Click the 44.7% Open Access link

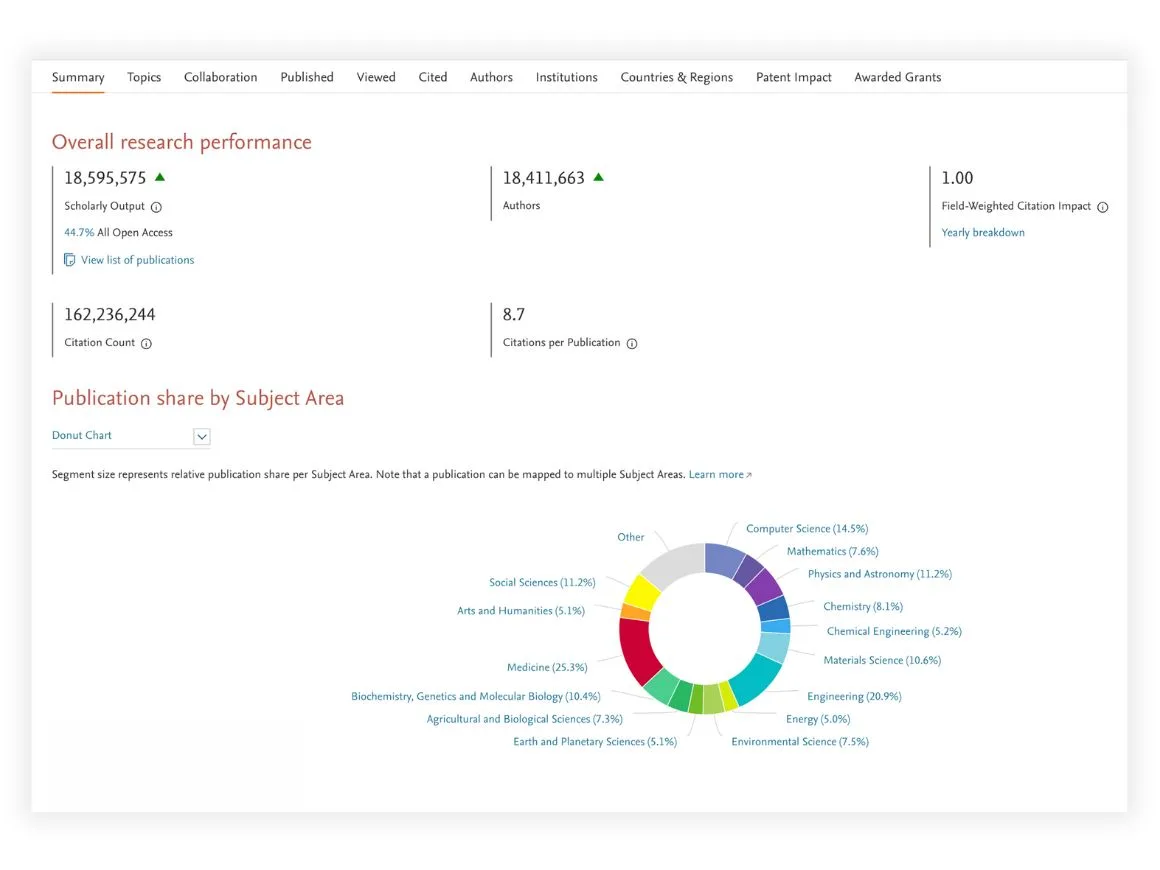tap(79, 233)
